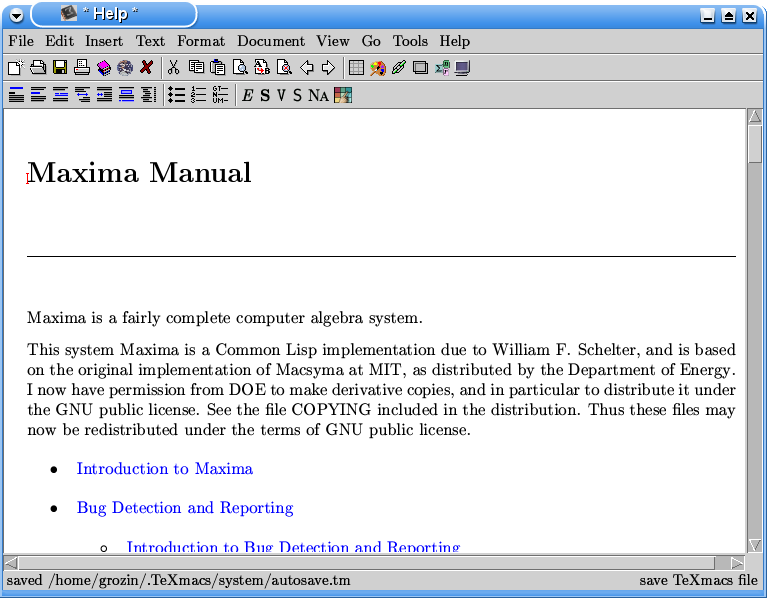
Task: Insert a description list via GT-N-UM icon
Action: (x=220, y=94)
